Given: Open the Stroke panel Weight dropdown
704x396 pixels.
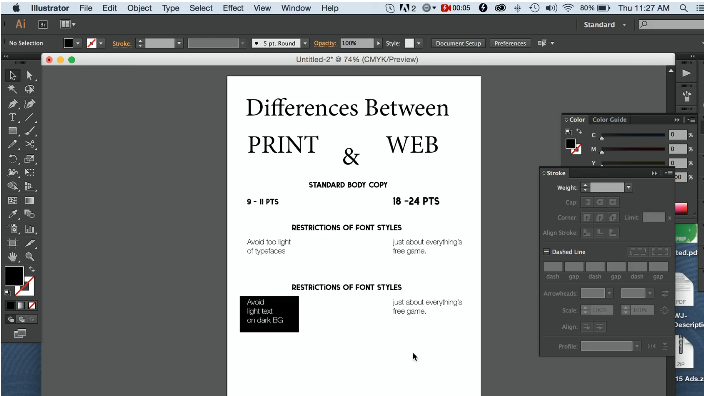Looking at the screenshot, I should (629, 188).
